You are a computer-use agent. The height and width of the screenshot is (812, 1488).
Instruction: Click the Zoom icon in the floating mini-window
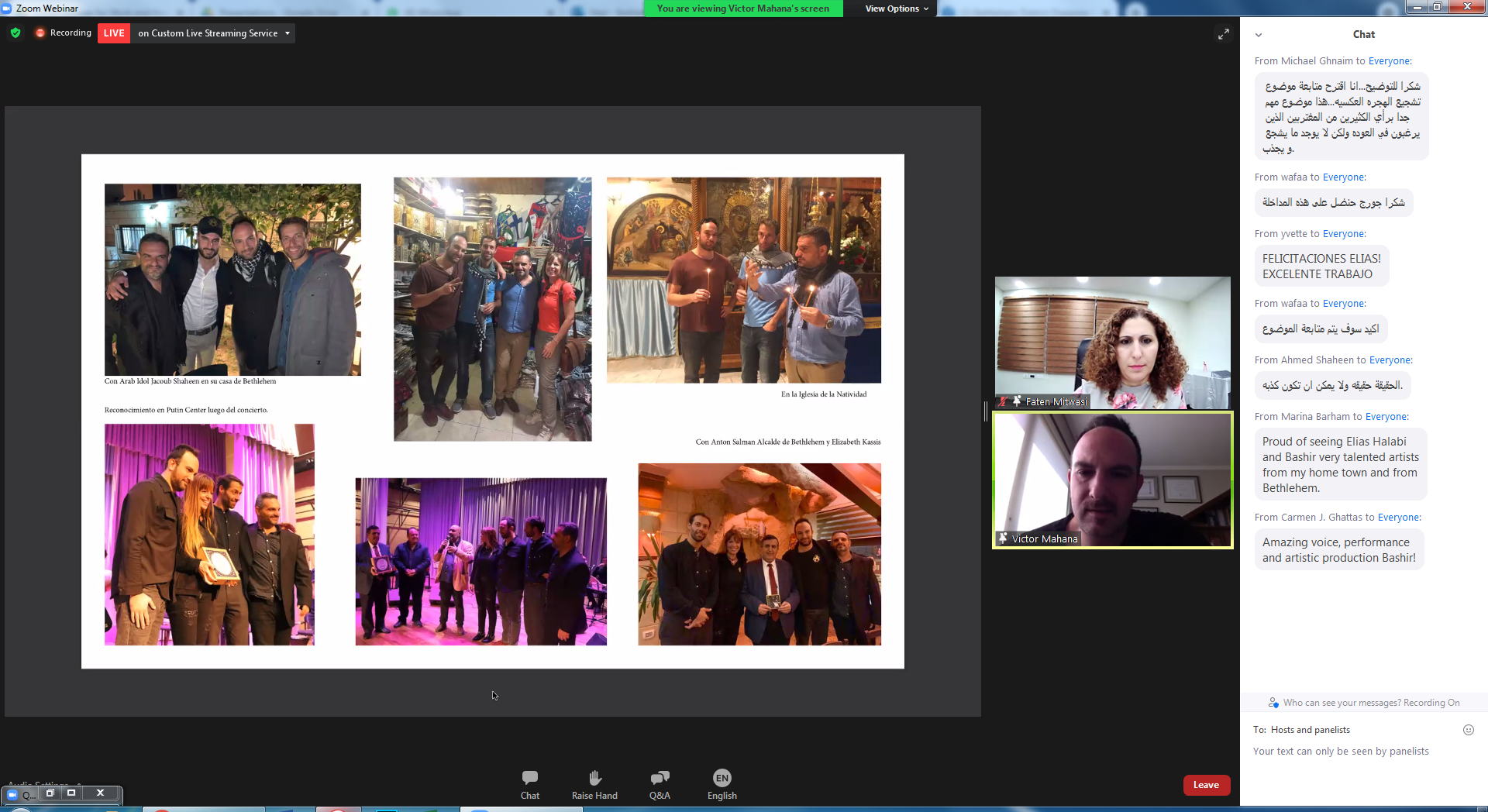point(12,794)
